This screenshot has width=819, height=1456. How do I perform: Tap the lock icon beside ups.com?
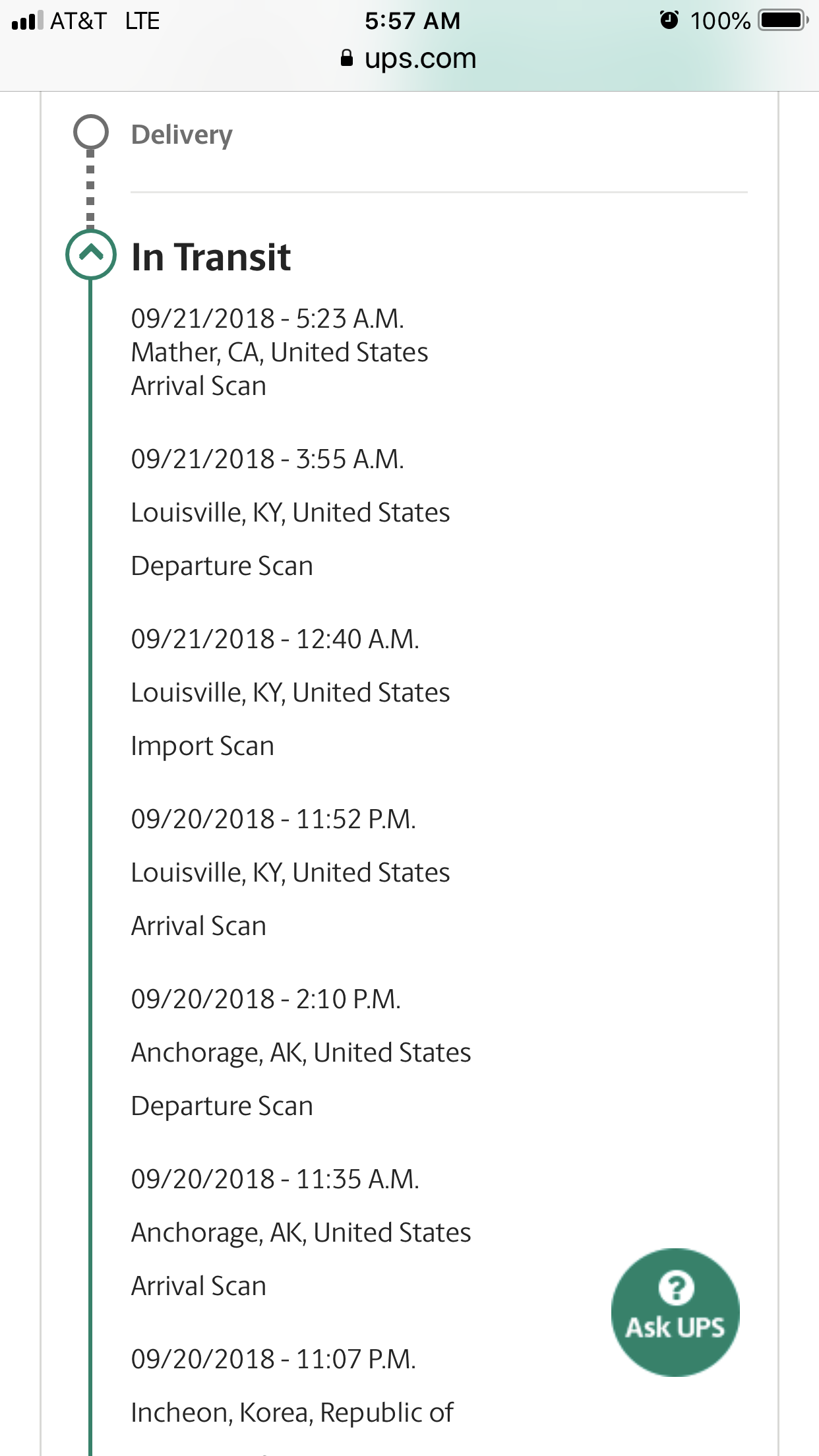pos(347,59)
